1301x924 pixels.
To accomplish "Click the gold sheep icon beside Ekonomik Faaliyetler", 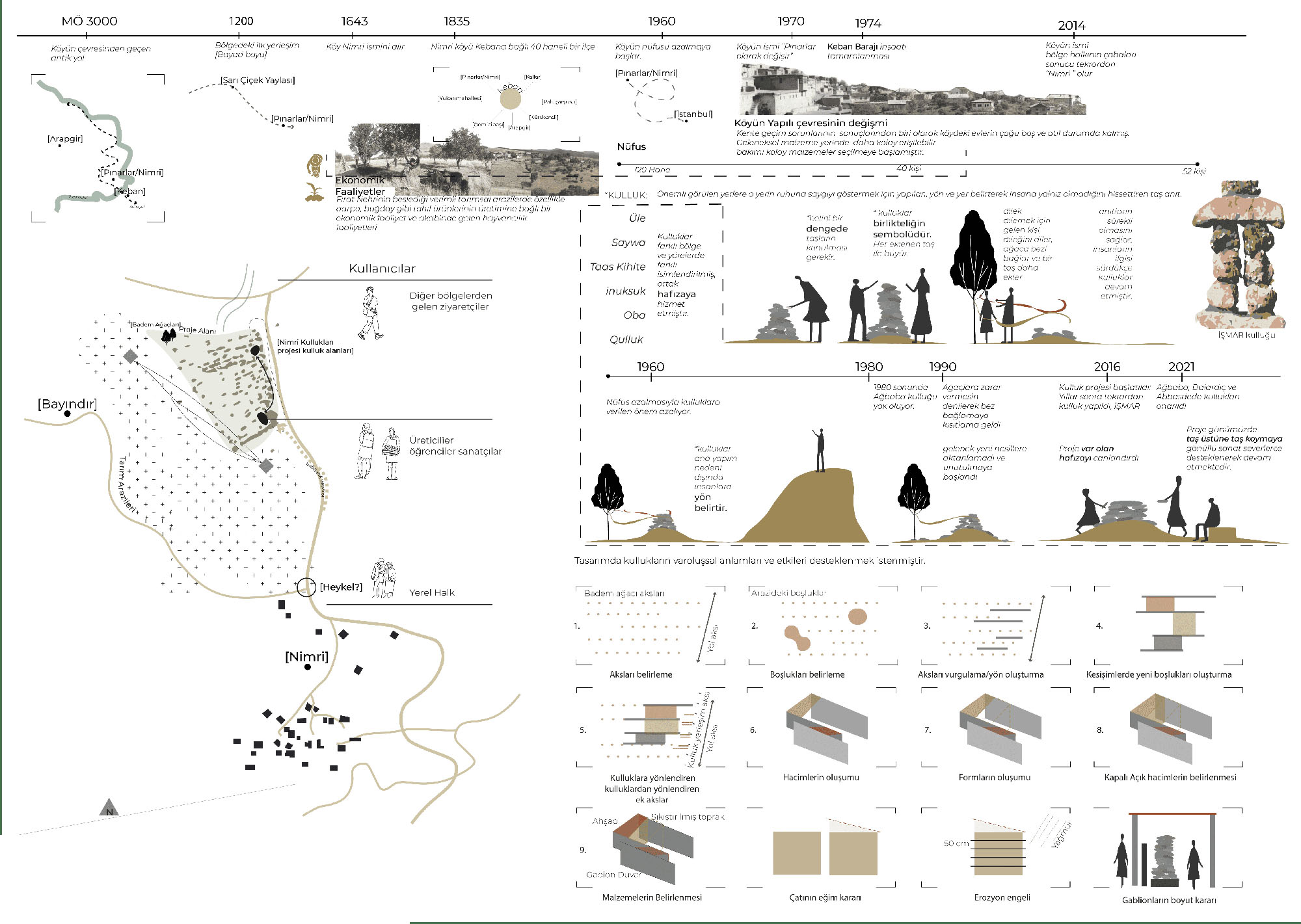I will coord(315,165).
